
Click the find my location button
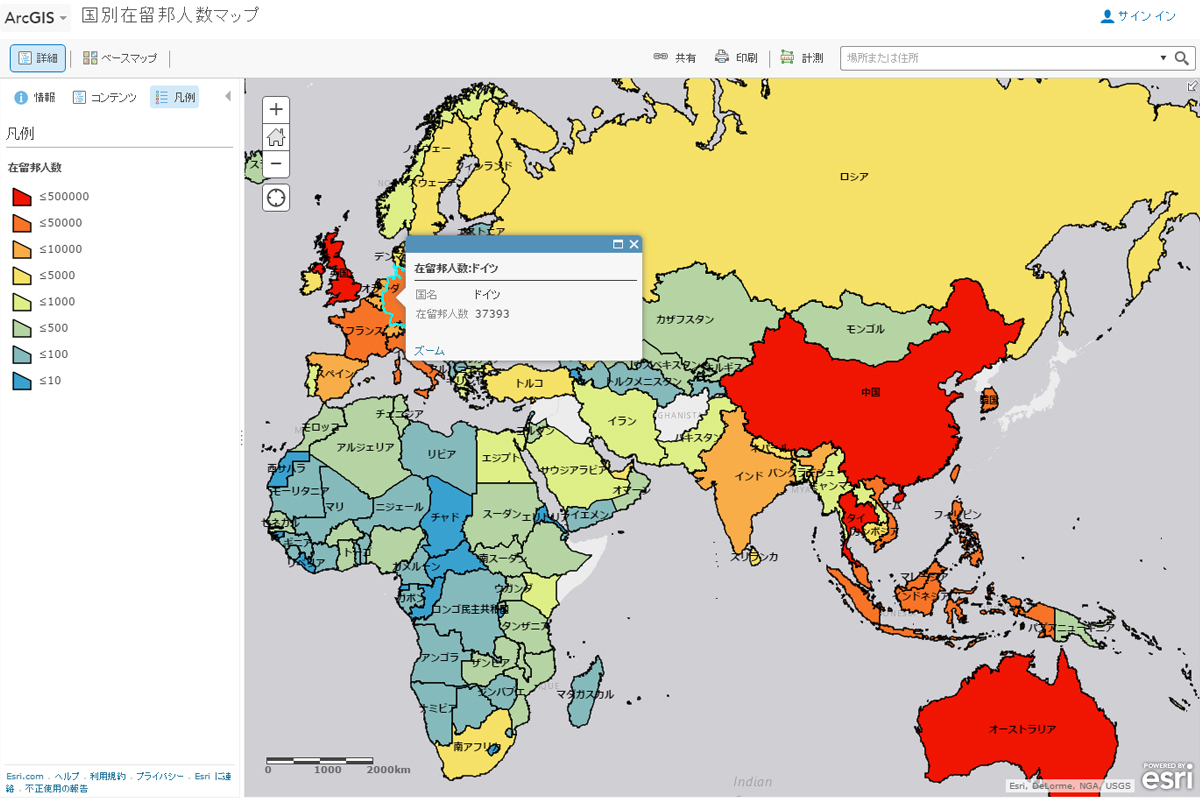coord(277,197)
